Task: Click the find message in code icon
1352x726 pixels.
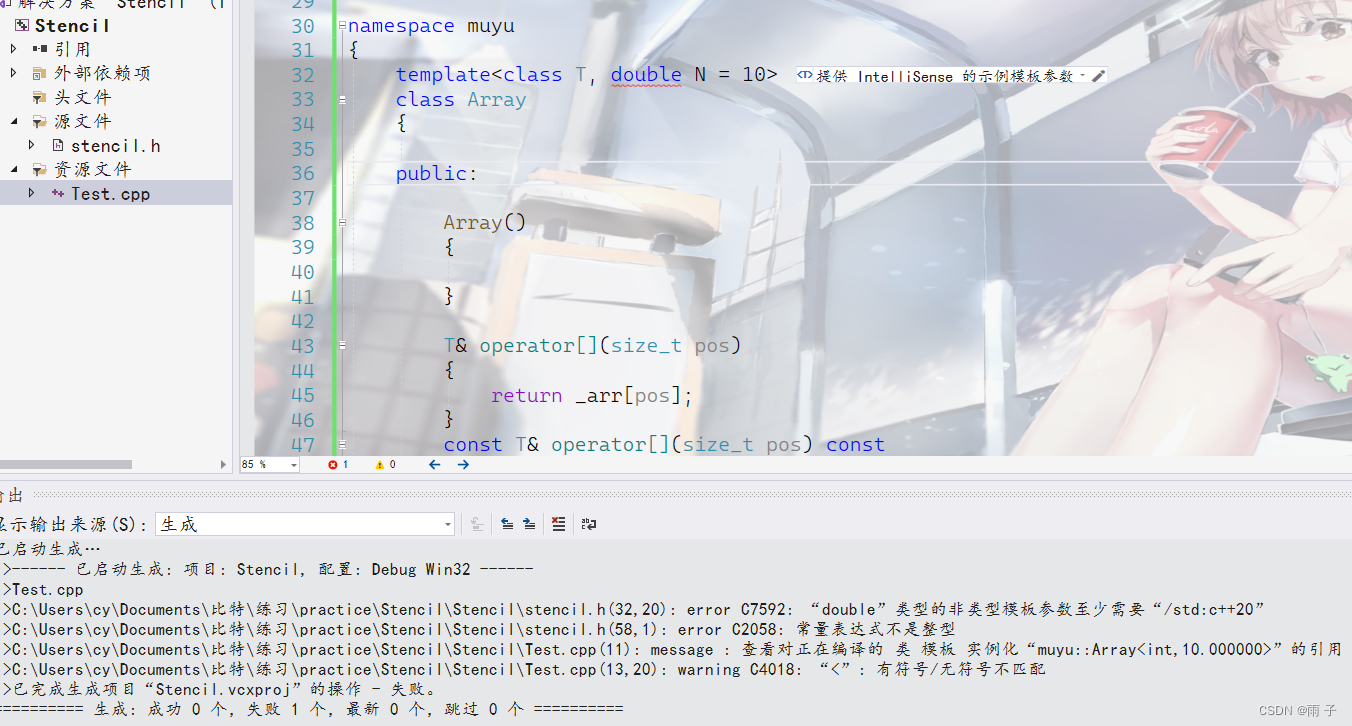Action: pos(478,524)
